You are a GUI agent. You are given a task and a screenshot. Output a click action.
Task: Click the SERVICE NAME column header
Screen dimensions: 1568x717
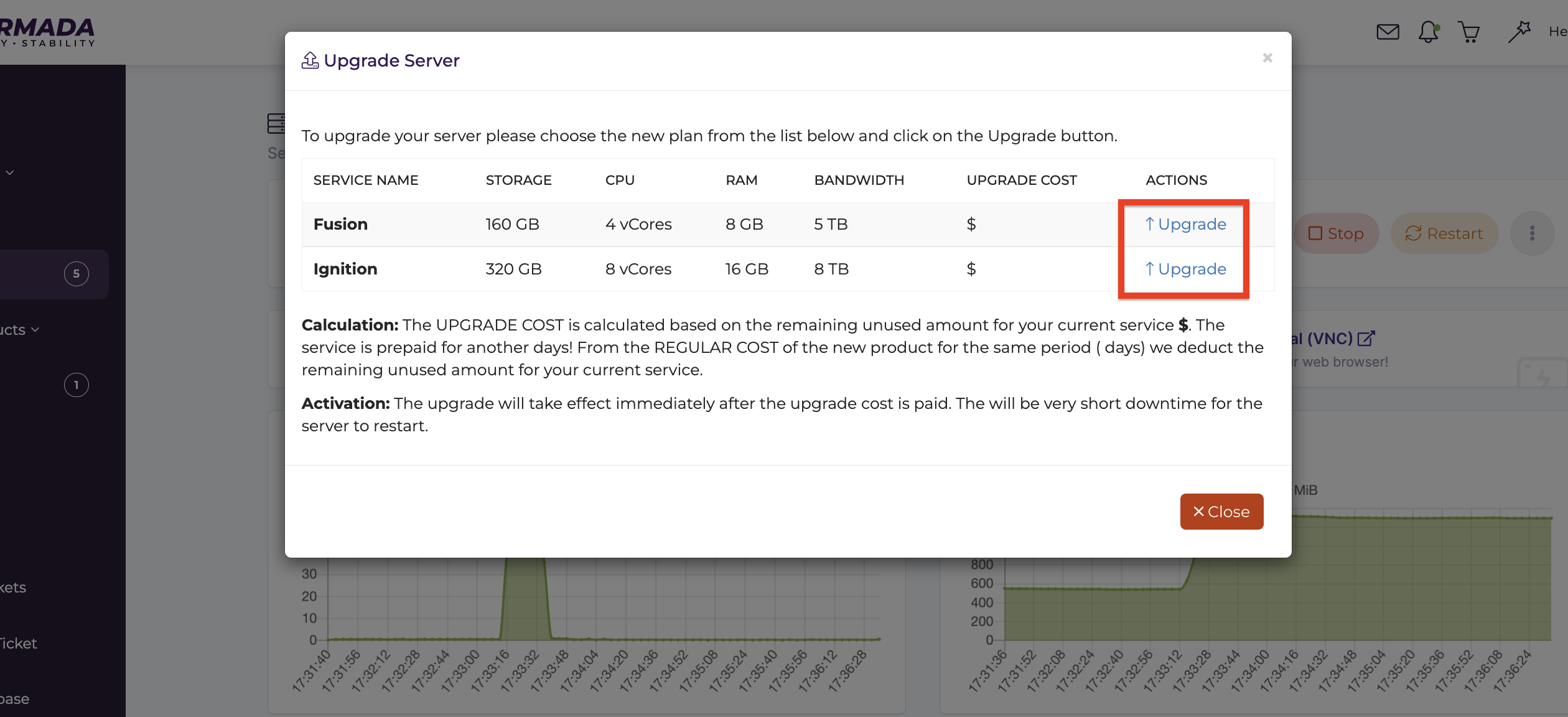(x=365, y=180)
